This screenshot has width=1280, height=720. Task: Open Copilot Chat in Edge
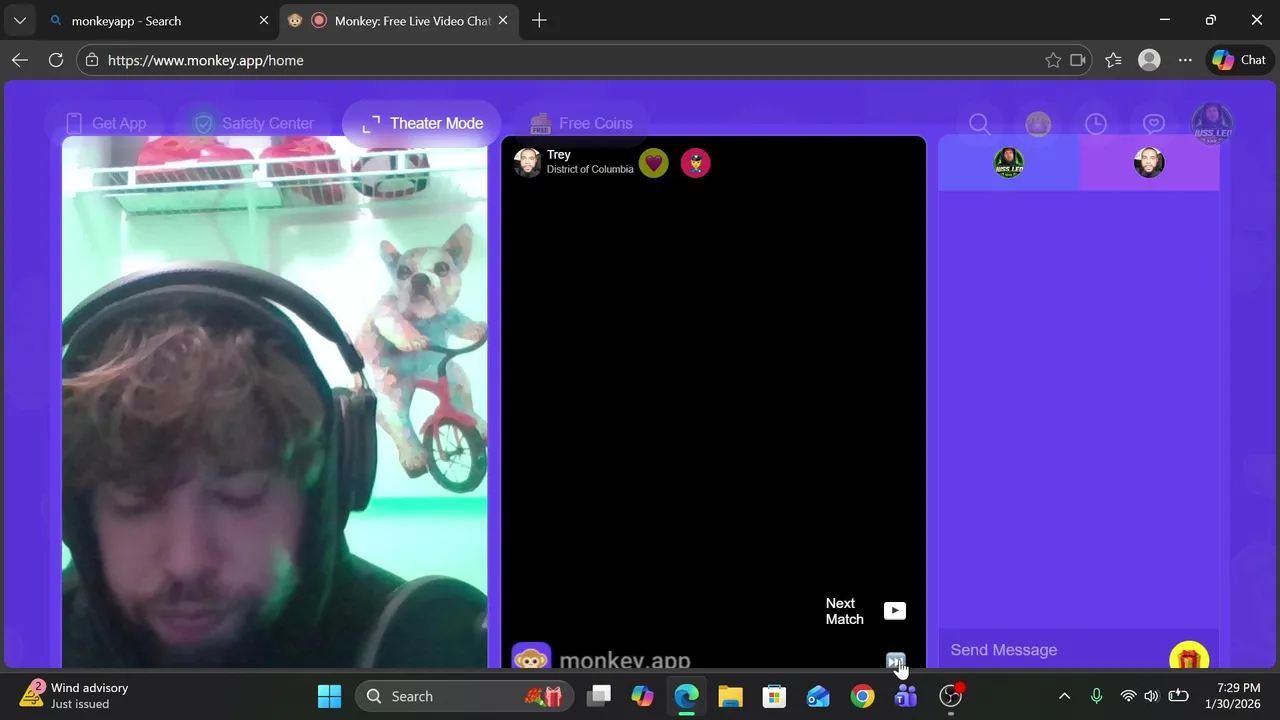1240,60
